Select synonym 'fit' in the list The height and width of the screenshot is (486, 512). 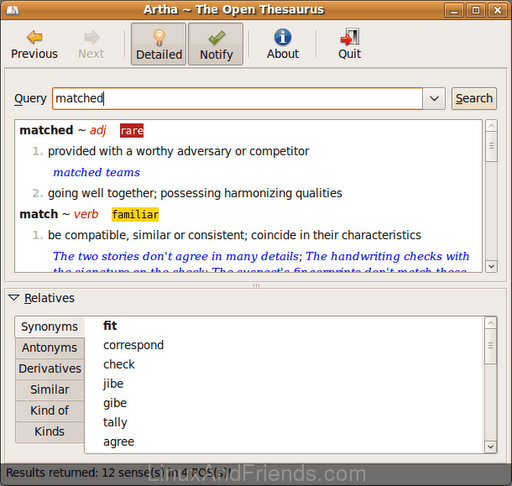[110, 326]
